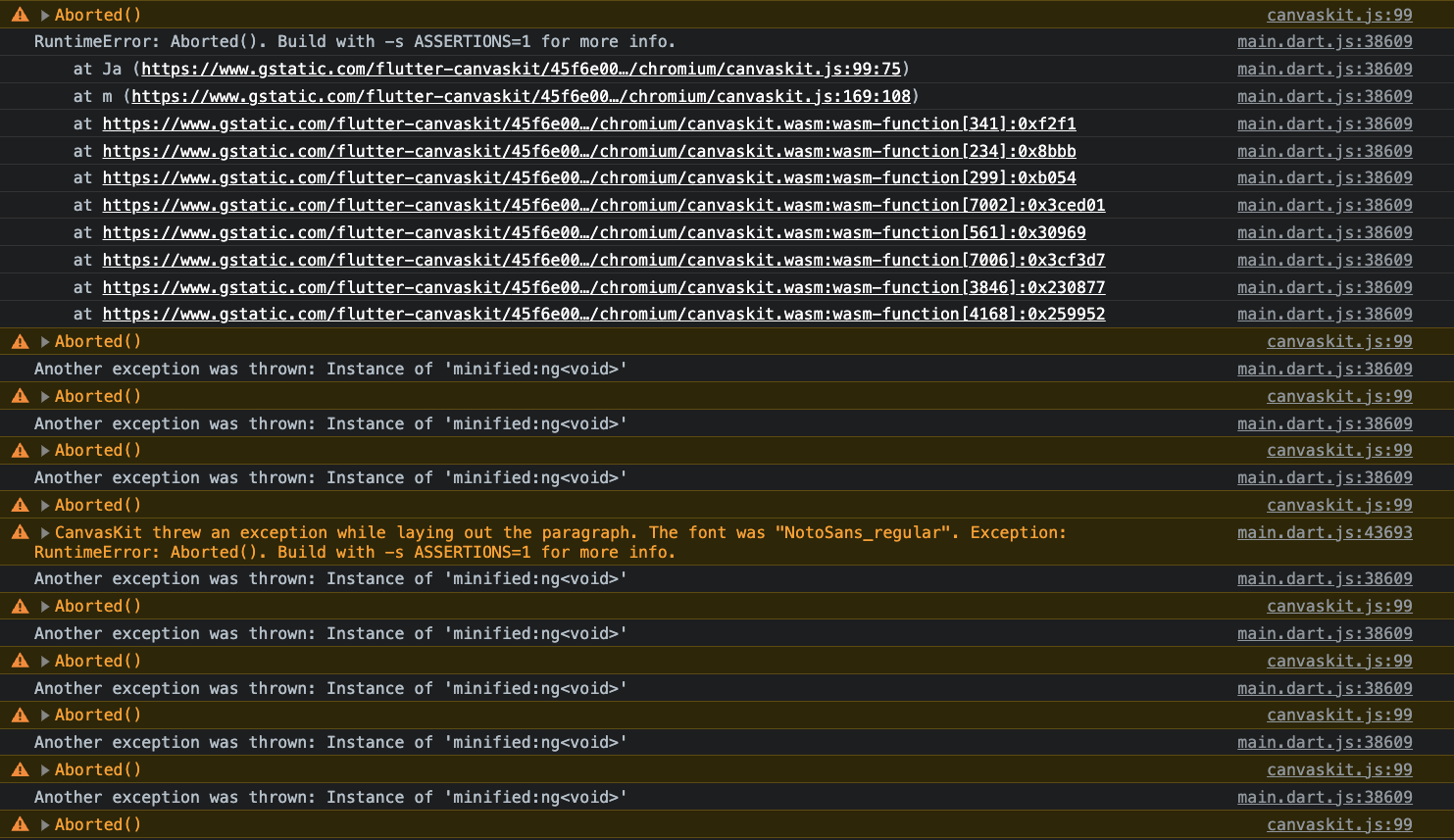
Task: Expand the CanvasKit paragraph layout exception details
Action: [x=45, y=532]
